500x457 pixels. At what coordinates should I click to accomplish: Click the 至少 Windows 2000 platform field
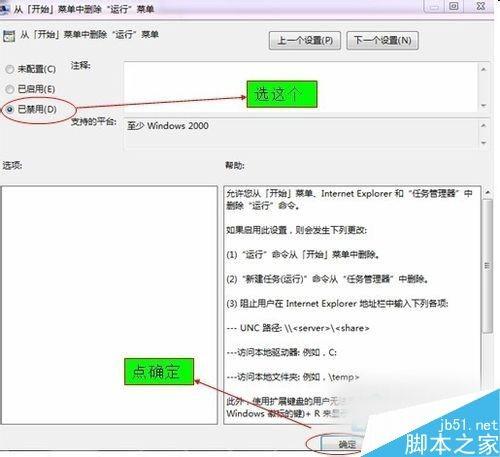point(301,134)
